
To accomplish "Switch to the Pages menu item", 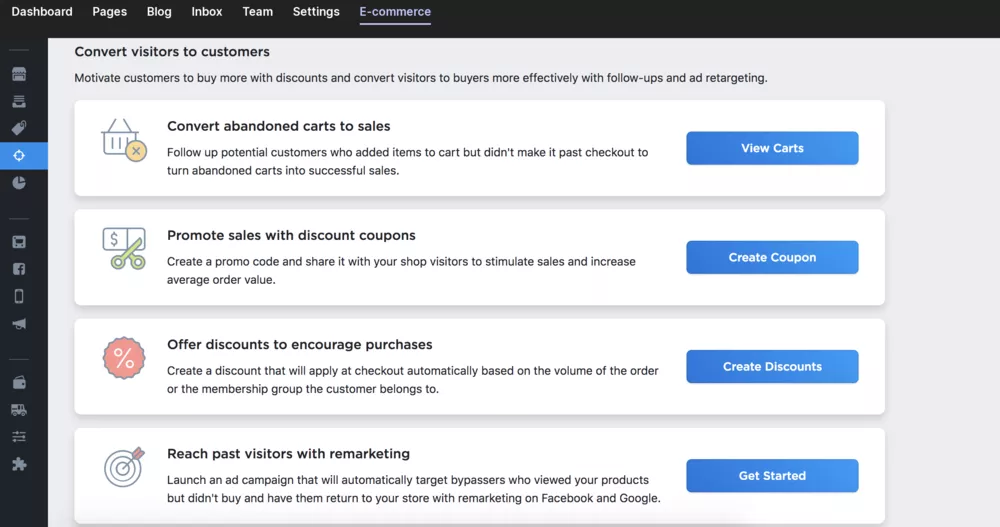I will click(x=110, y=11).
